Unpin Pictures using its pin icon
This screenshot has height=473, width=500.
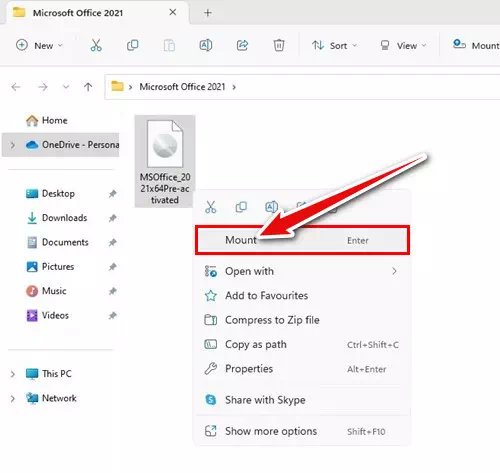click(112, 267)
